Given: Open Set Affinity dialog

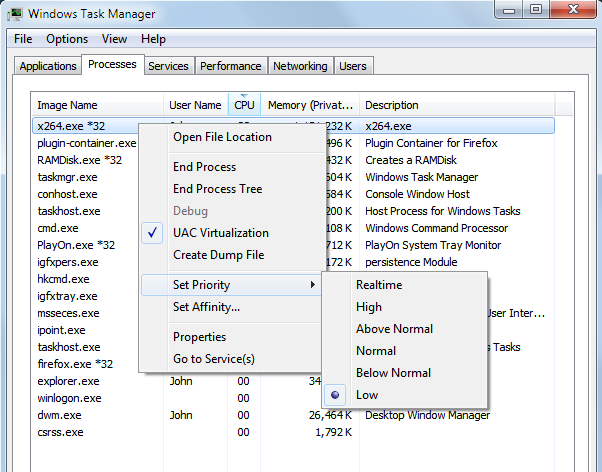Looking at the screenshot, I should (x=206, y=307).
